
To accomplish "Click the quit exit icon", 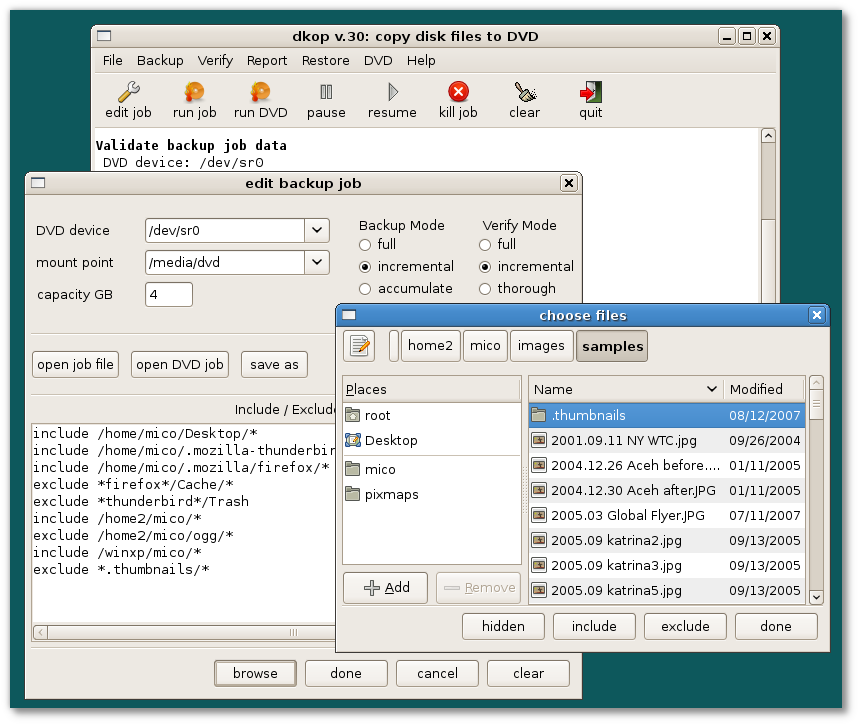I will (591, 92).
